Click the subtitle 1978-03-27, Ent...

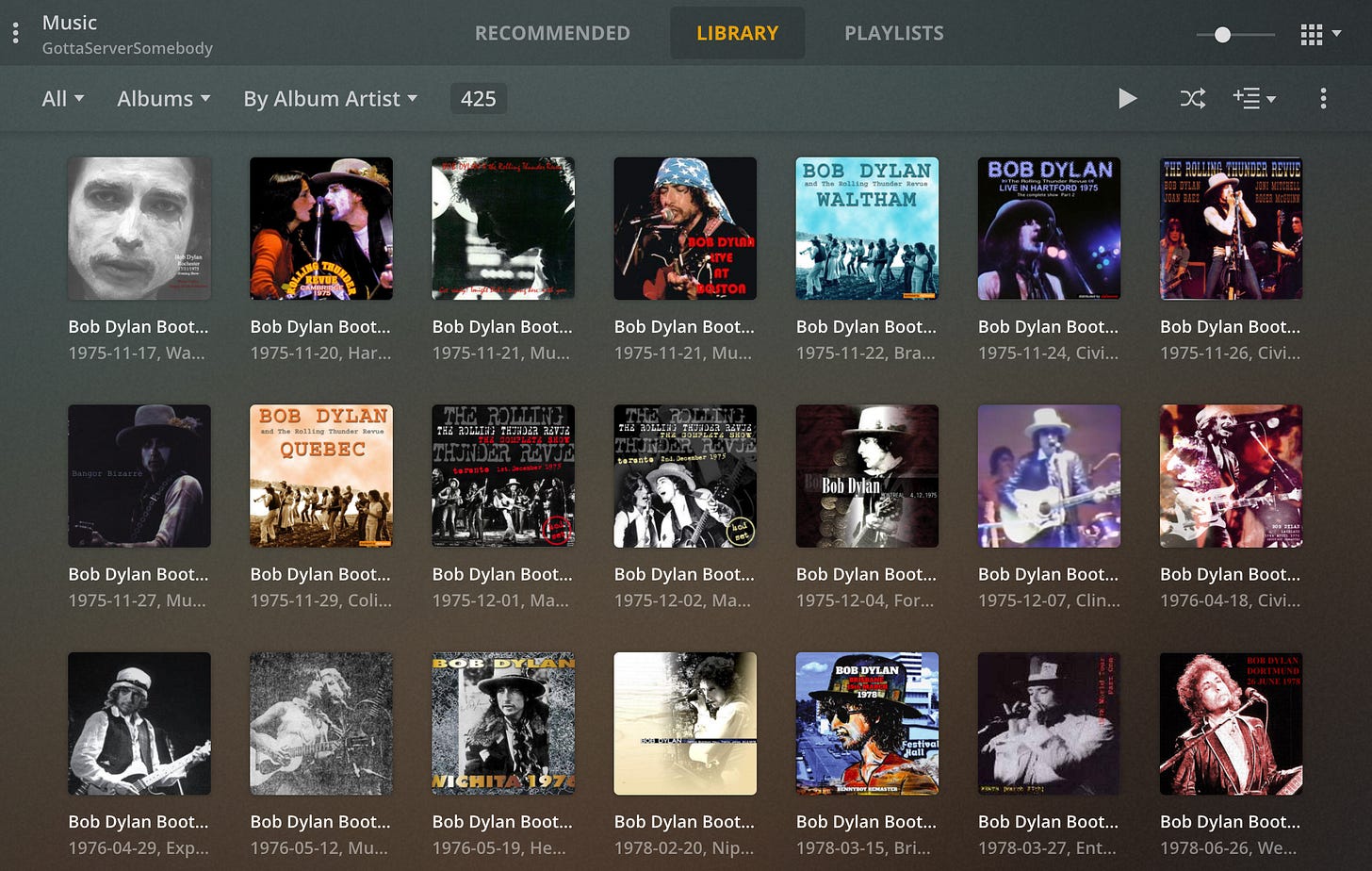click(x=1047, y=848)
